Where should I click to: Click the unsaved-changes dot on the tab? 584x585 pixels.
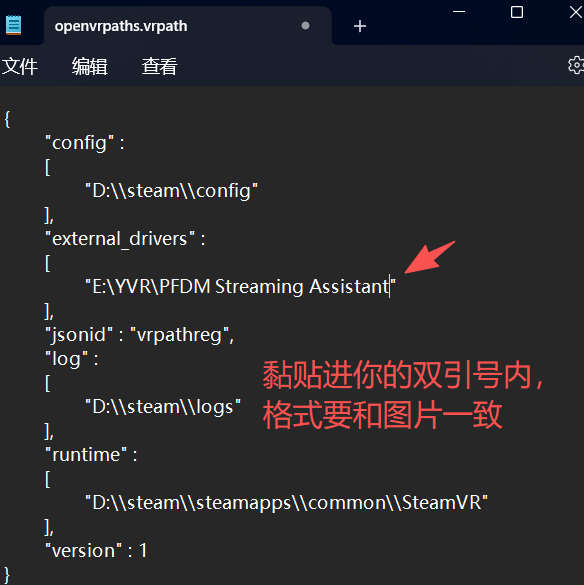[x=305, y=25]
